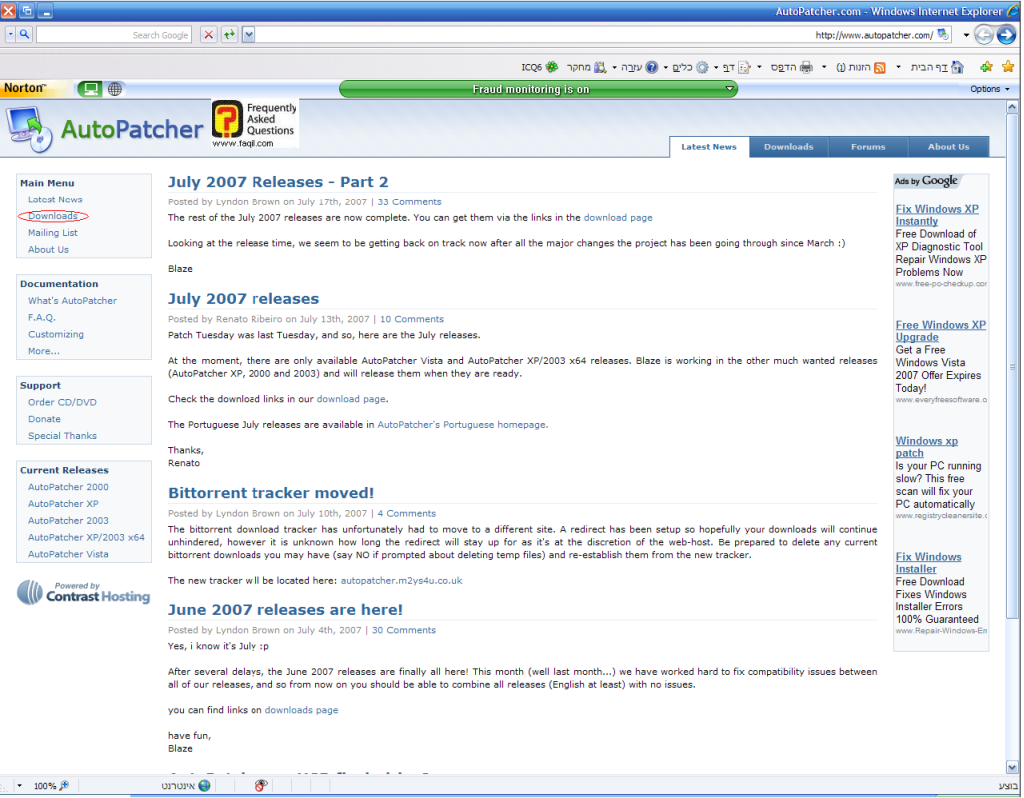Click the blue magnifier search button

click(x=24, y=34)
